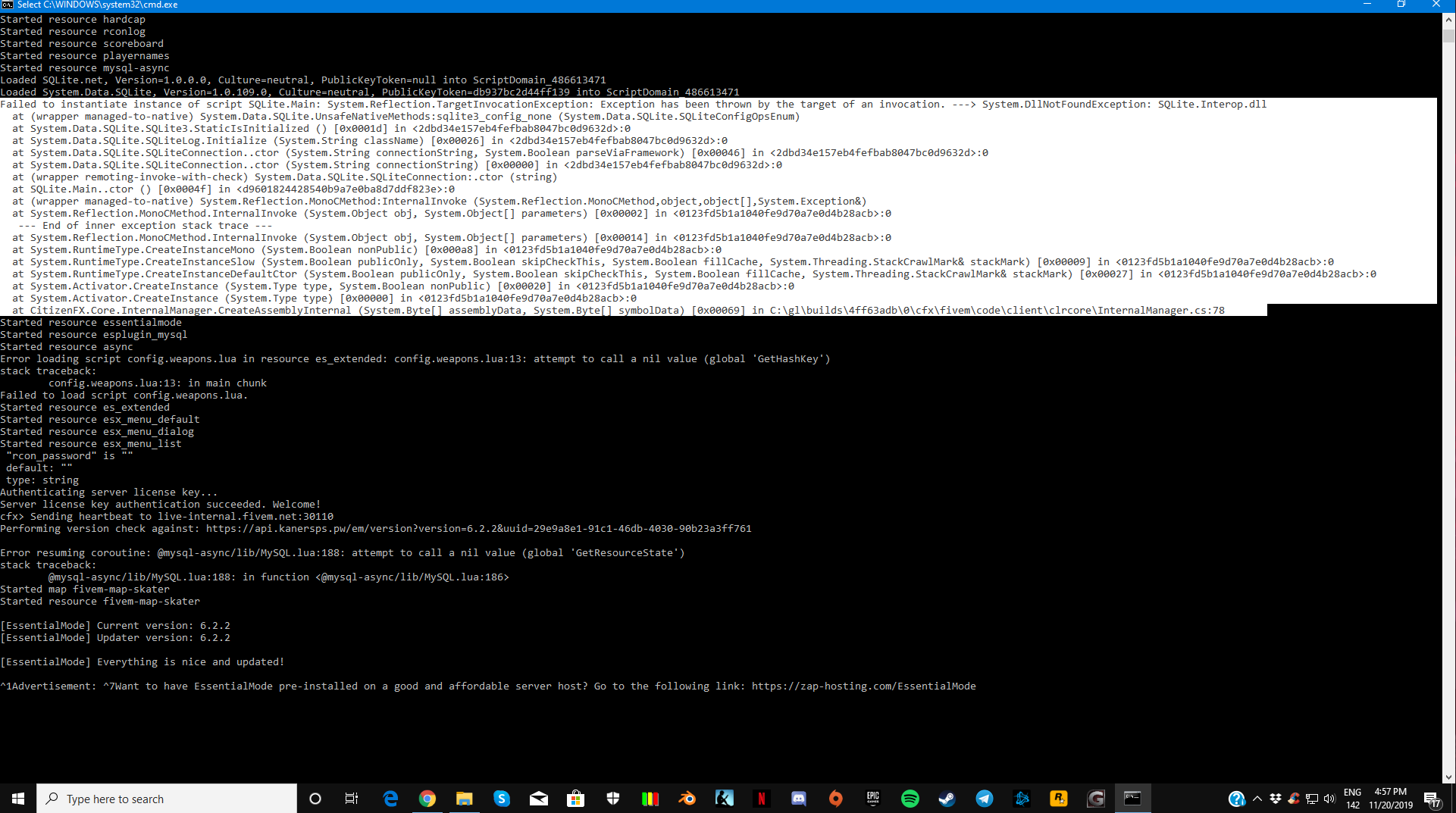The image size is (1456, 813).
Task: Open Skype from the taskbar
Action: click(x=501, y=799)
